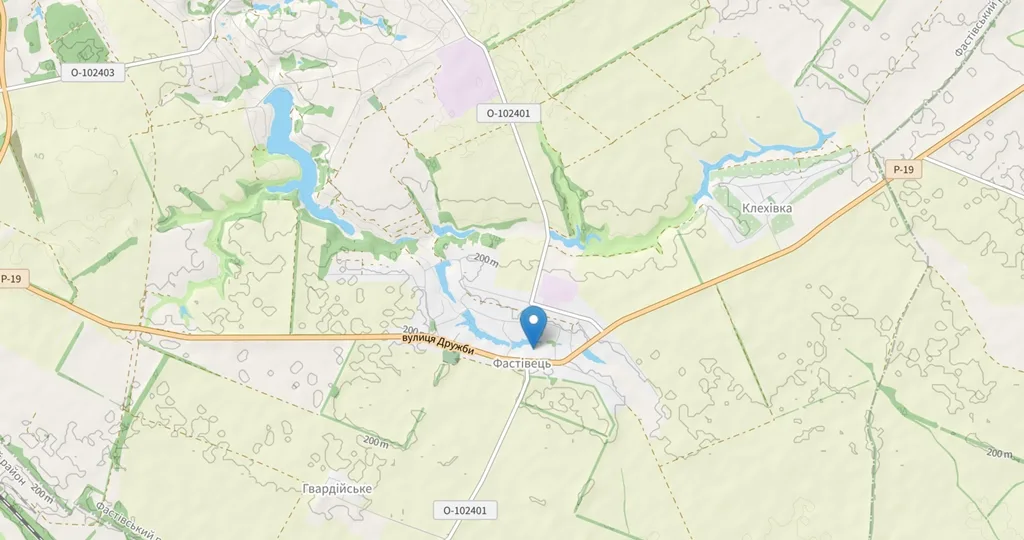Click the O-102403 road shield
1024x540 pixels.
coord(93,72)
